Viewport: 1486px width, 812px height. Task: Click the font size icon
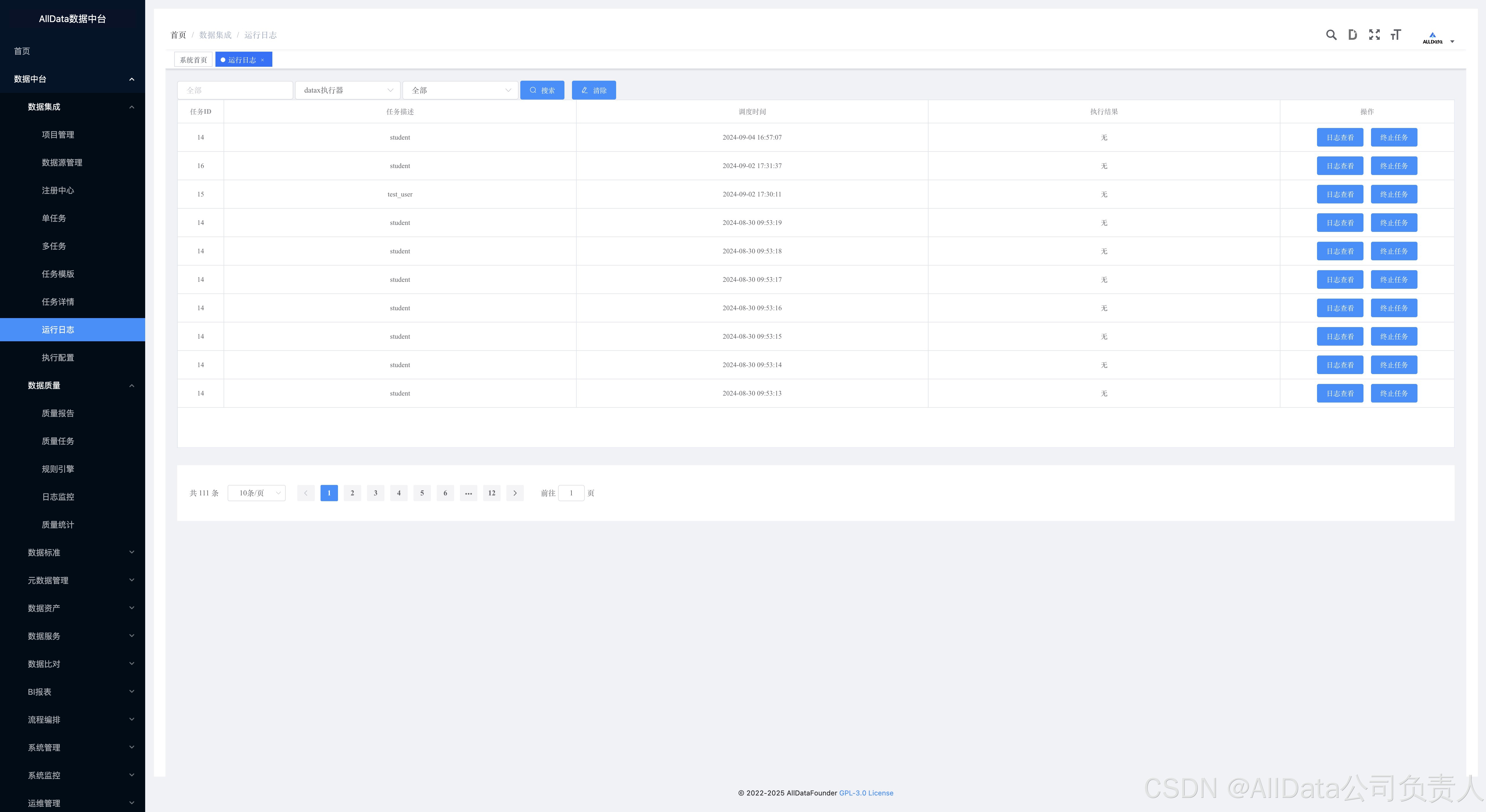[1395, 35]
